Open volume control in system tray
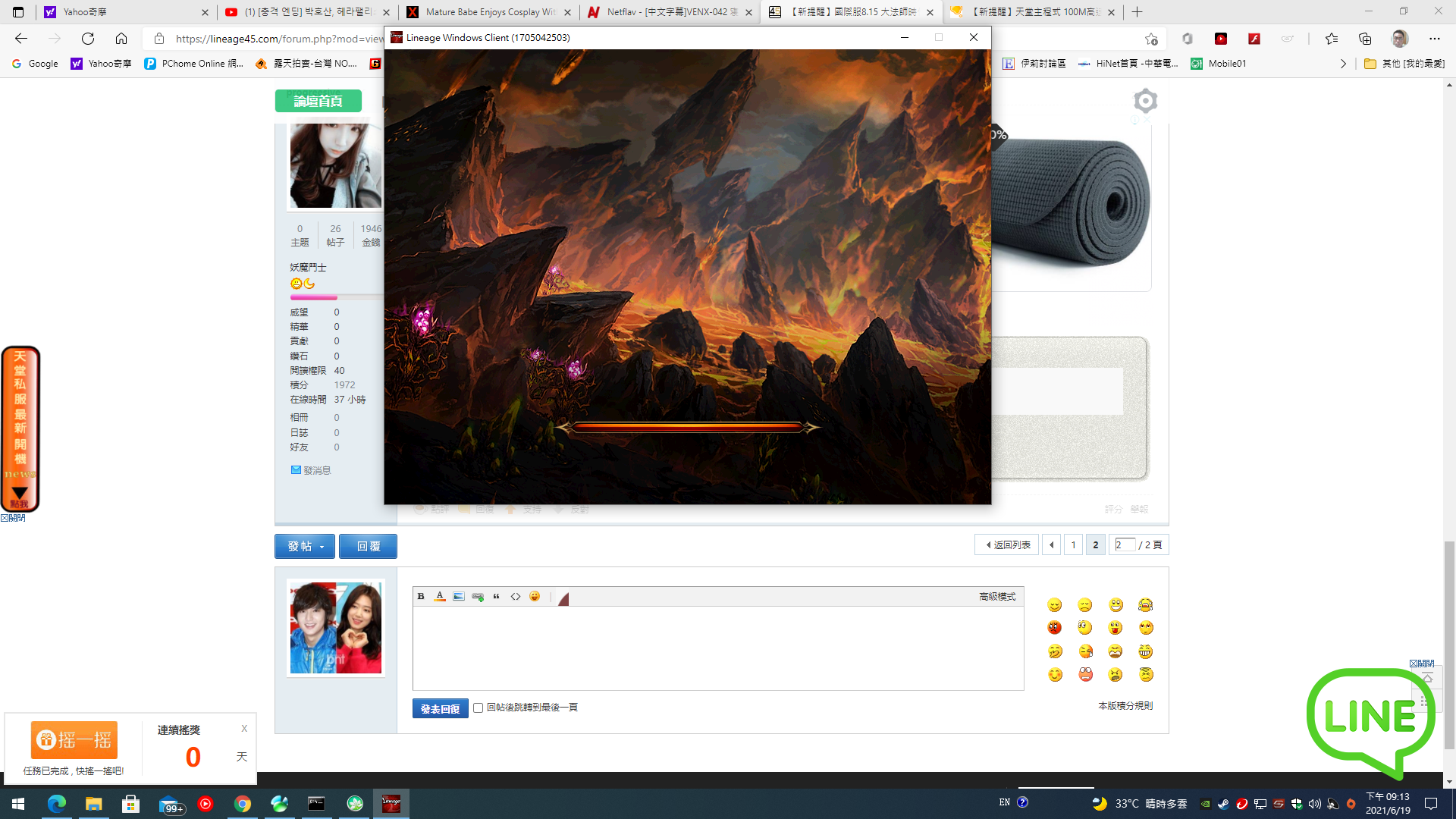 1315,804
